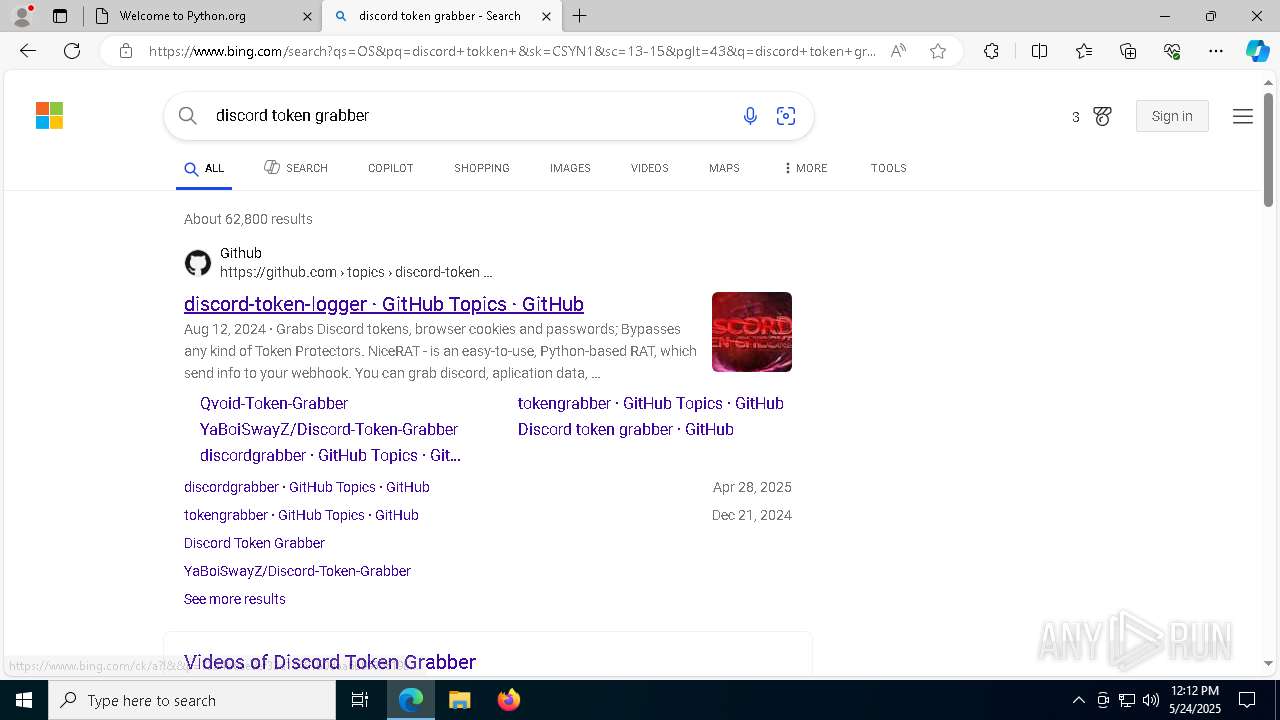Image resolution: width=1280 pixels, height=720 pixels.
Task: Open a new browser tab with plus
Action: click(580, 16)
